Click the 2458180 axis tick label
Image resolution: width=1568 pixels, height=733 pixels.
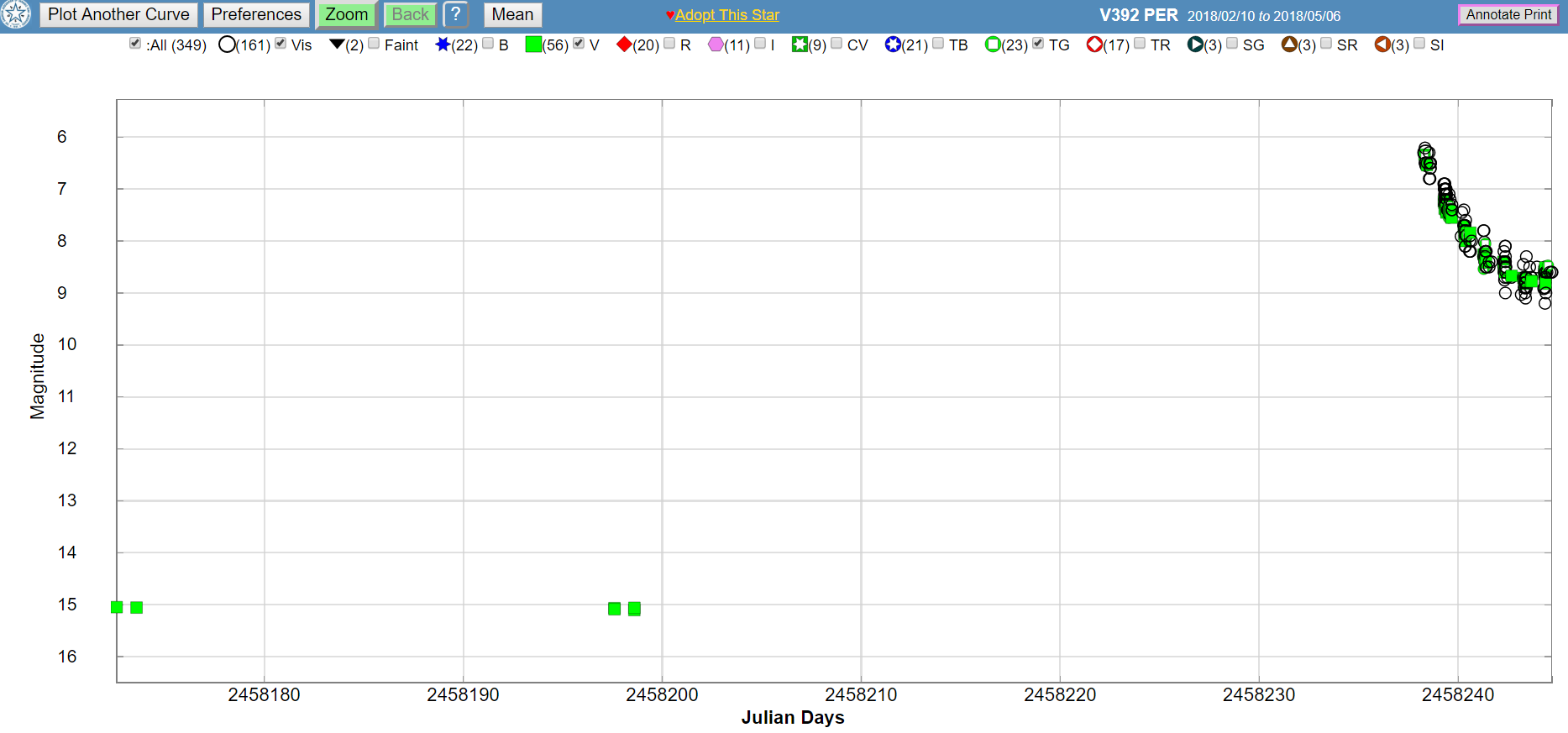pyautogui.click(x=264, y=694)
